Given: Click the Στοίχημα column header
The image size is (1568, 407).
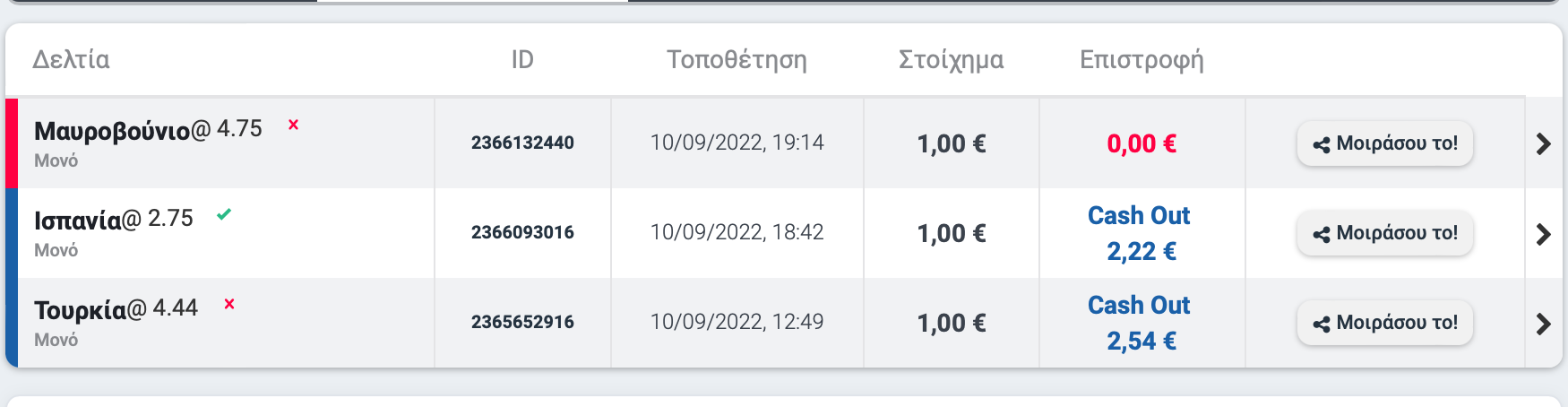Looking at the screenshot, I should click(951, 60).
